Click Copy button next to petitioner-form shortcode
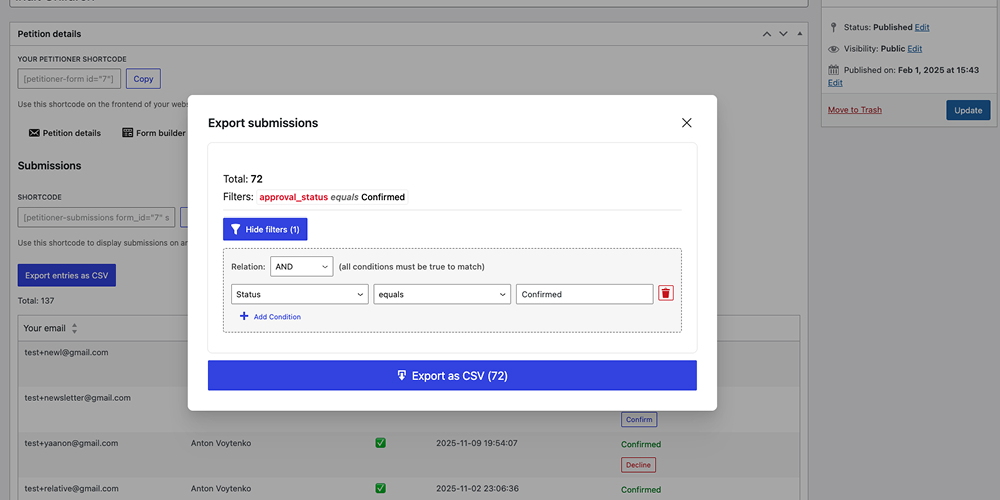 143,79
